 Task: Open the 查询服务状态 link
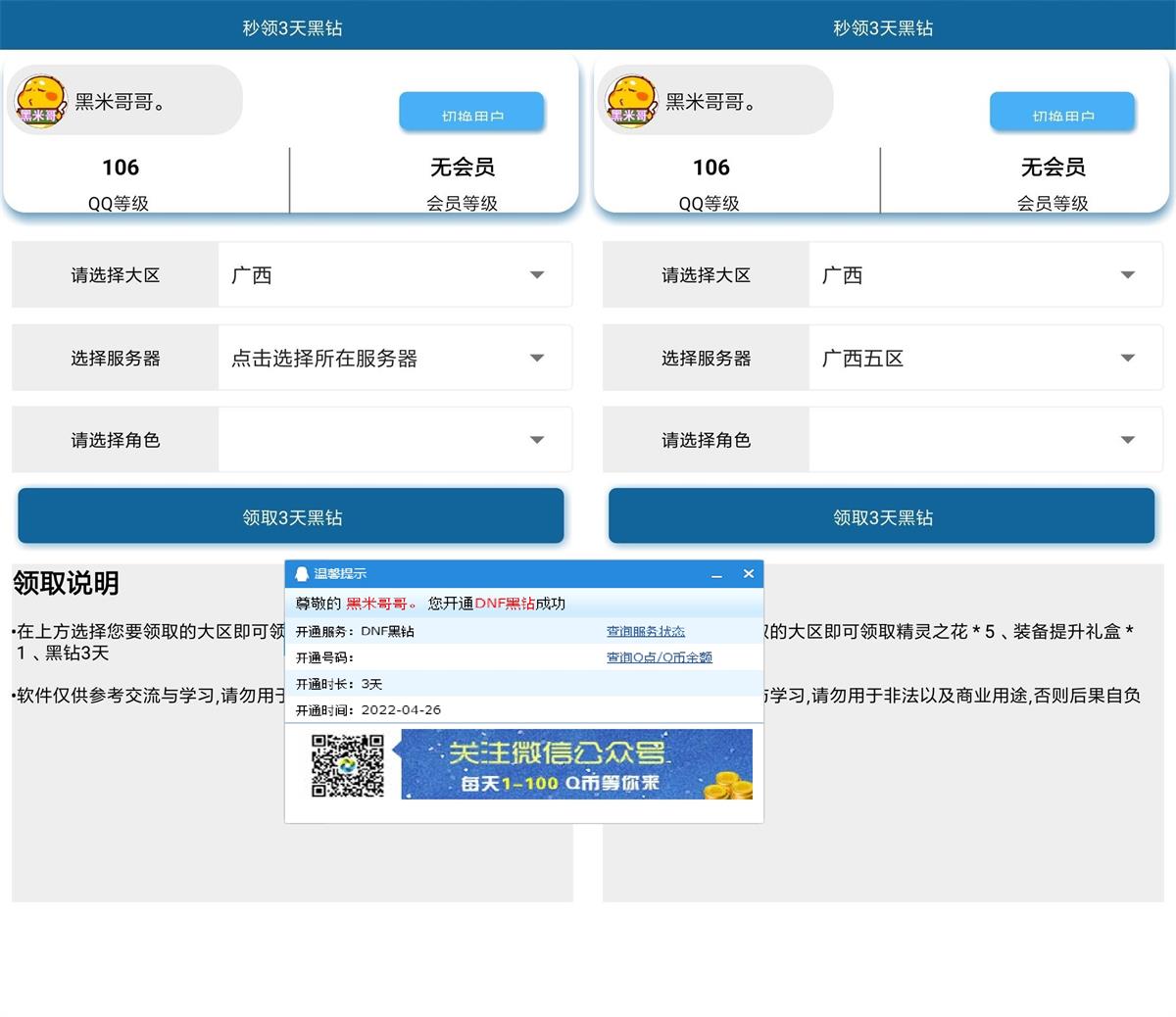point(646,631)
